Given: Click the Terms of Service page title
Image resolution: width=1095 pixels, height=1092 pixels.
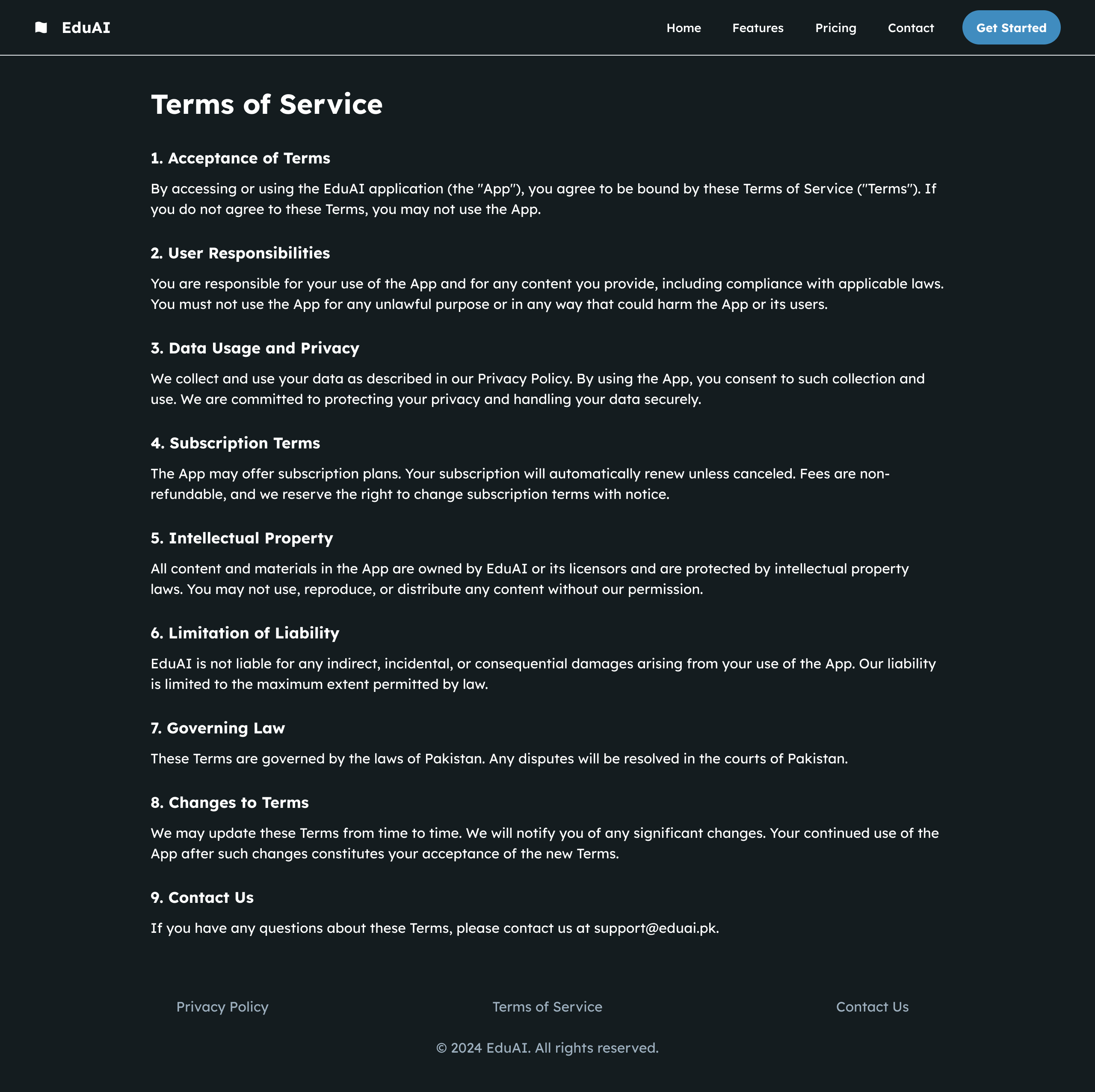Looking at the screenshot, I should tap(266, 104).
